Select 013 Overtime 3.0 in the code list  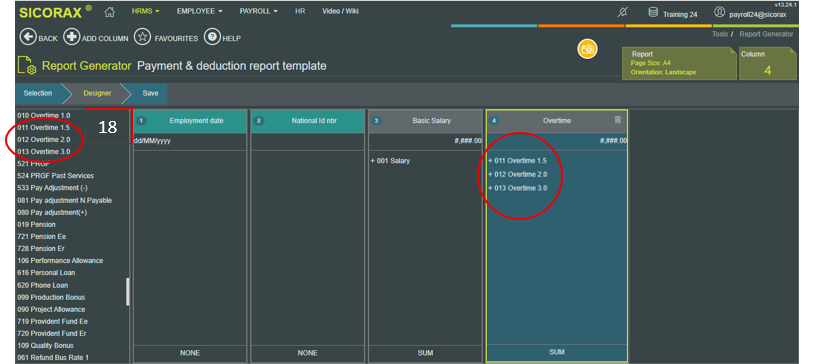[43, 151]
